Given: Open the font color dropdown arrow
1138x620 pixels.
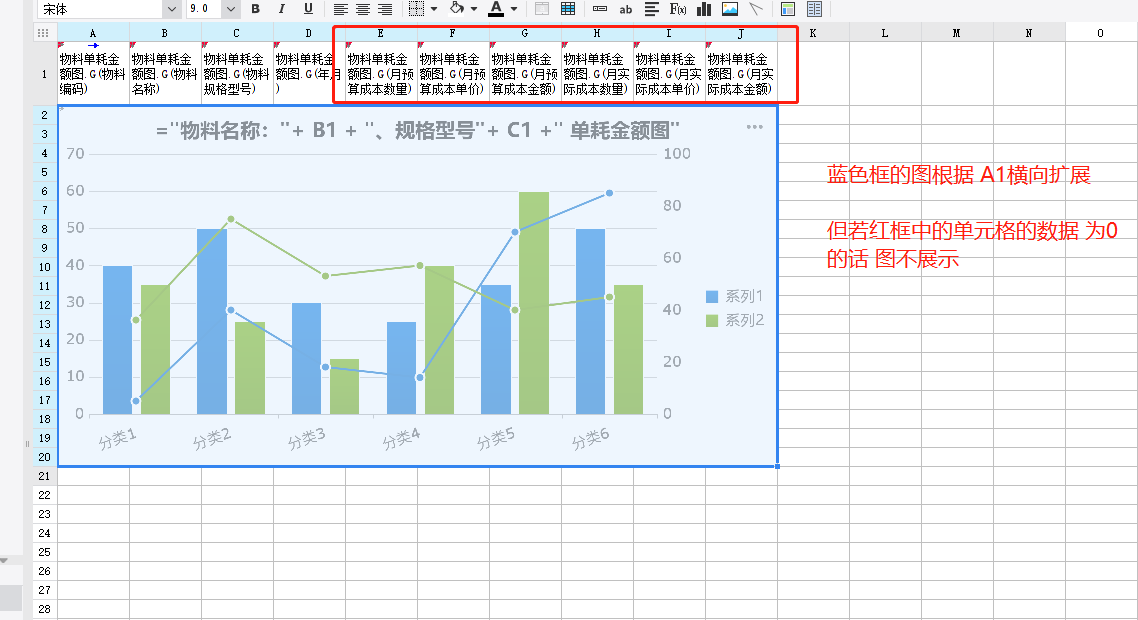Looking at the screenshot, I should pyautogui.click(x=514, y=9).
